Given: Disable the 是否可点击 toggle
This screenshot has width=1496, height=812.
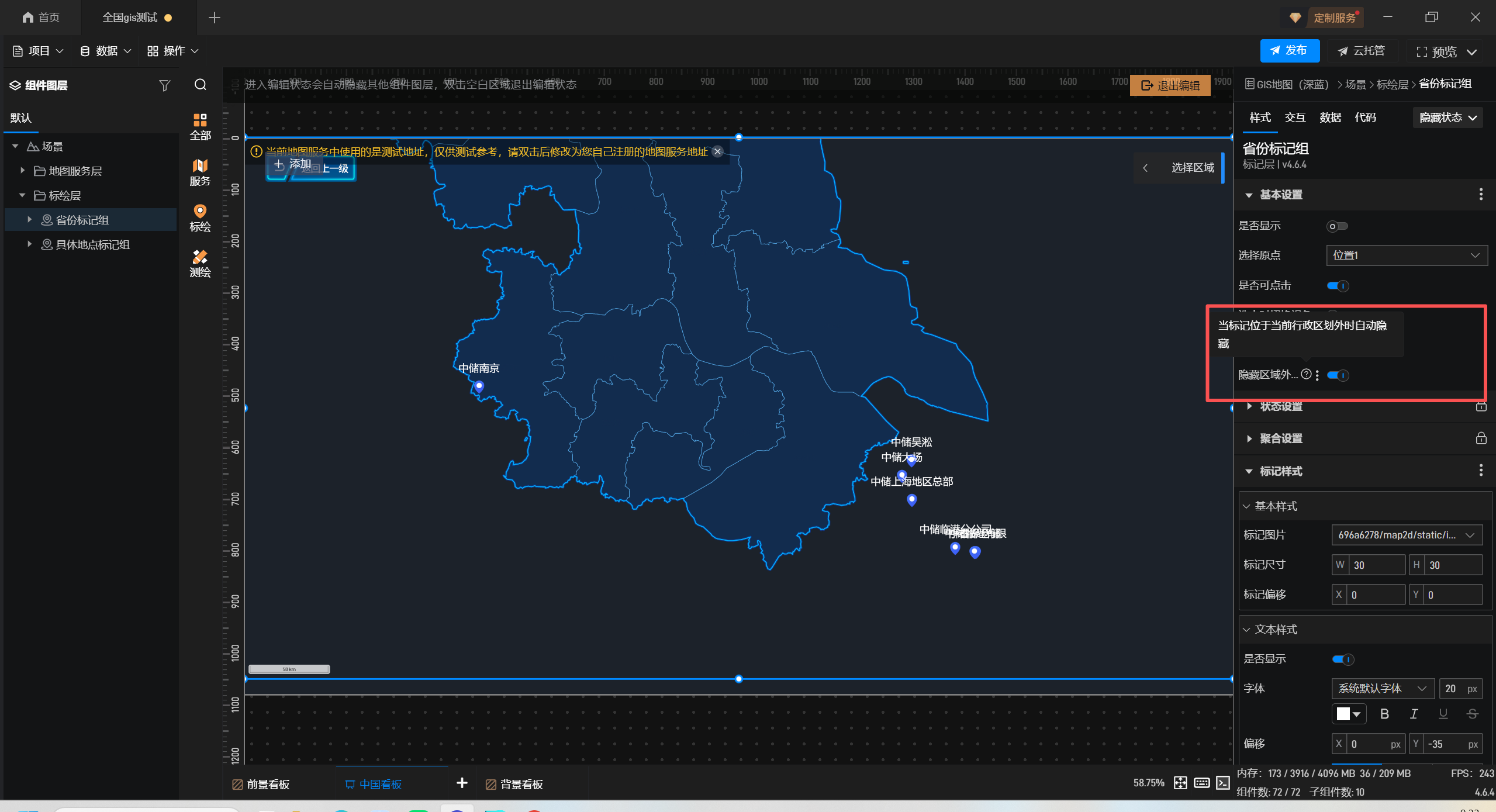Looking at the screenshot, I should (1338, 286).
